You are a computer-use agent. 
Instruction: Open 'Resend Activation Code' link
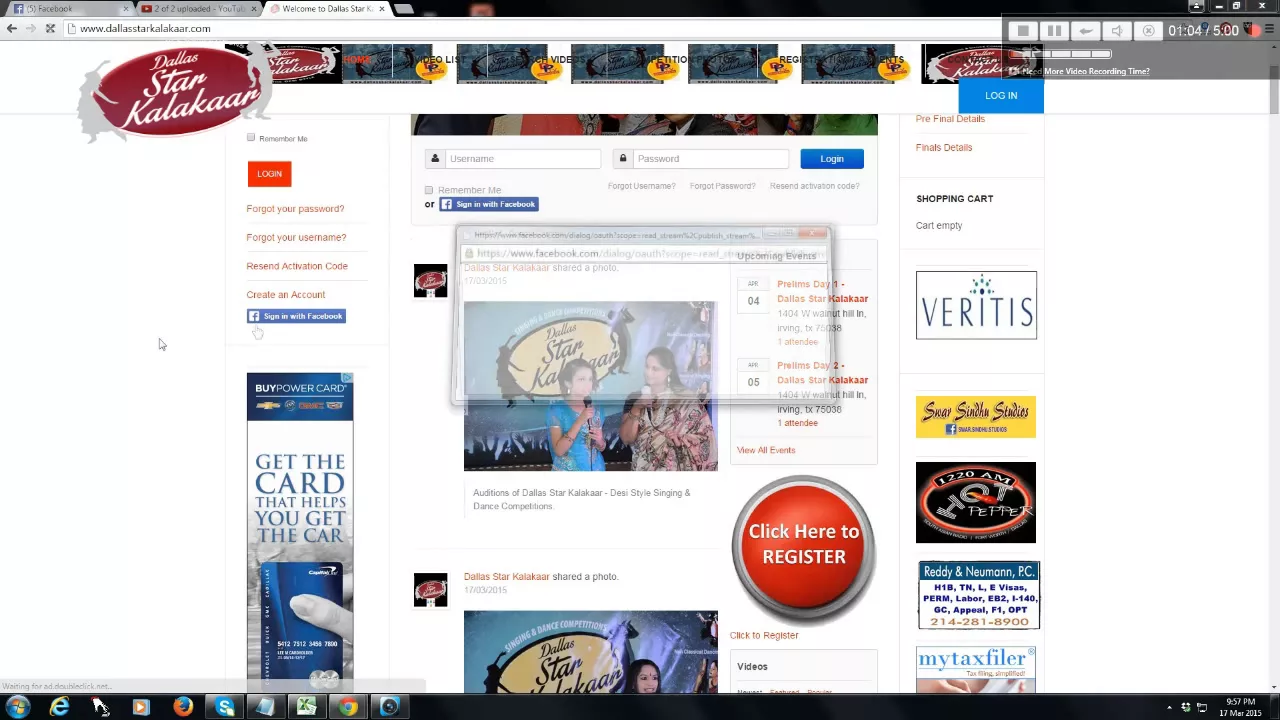[x=297, y=266]
